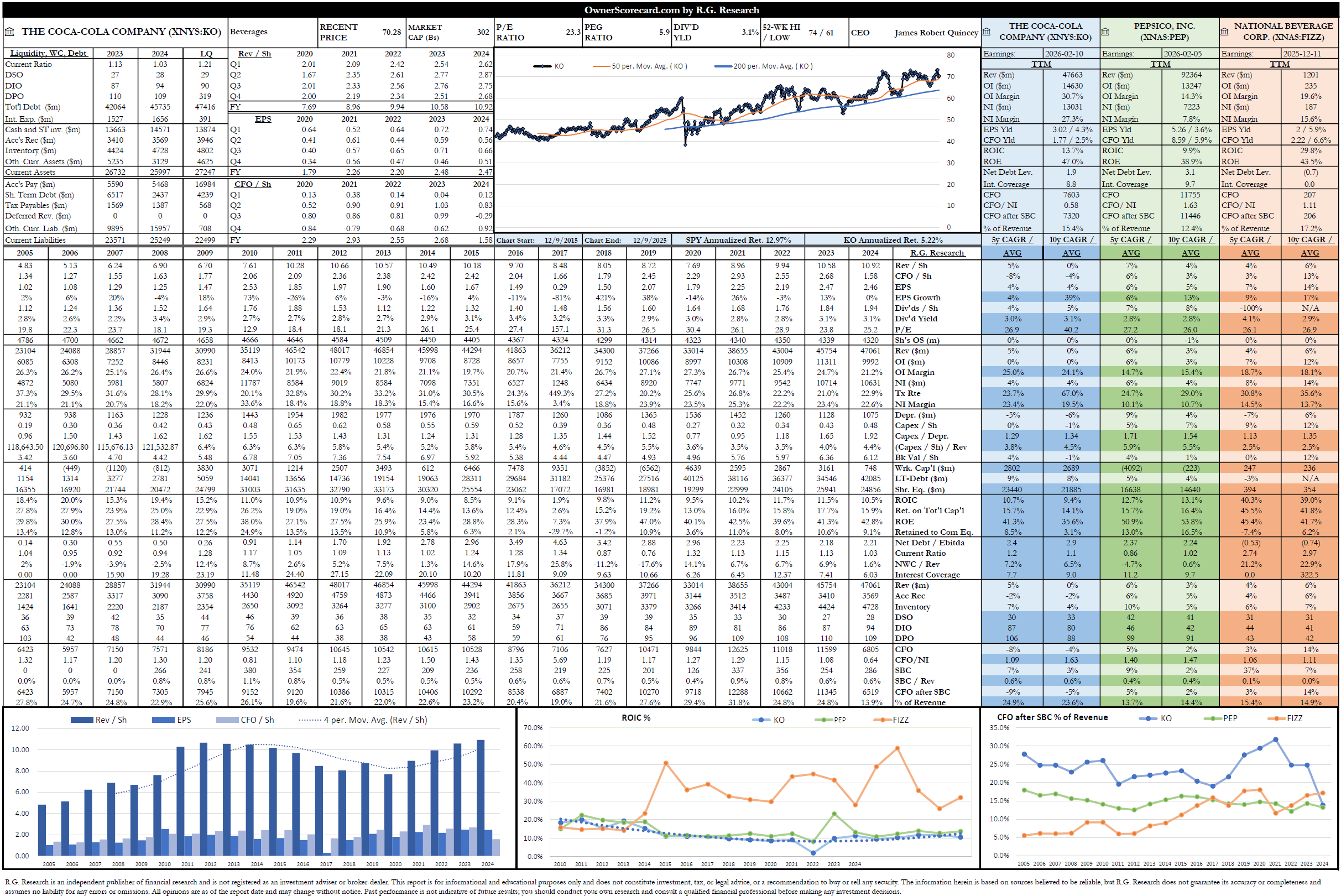The width and height of the screenshot is (1341, 896).
Task: Click Rev / Sh legend swatch in bar chart
Action: (82, 720)
